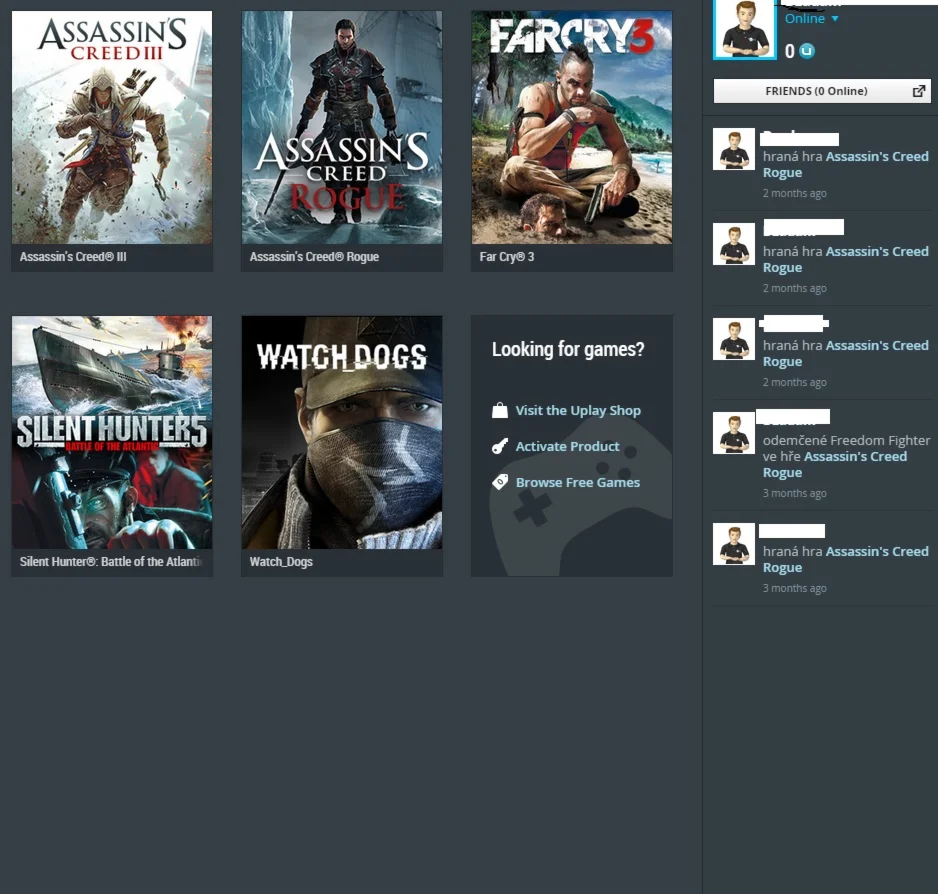938x894 pixels.
Task: Click the bottom friend's avatar in the activity feed
Action: (733, 543)
